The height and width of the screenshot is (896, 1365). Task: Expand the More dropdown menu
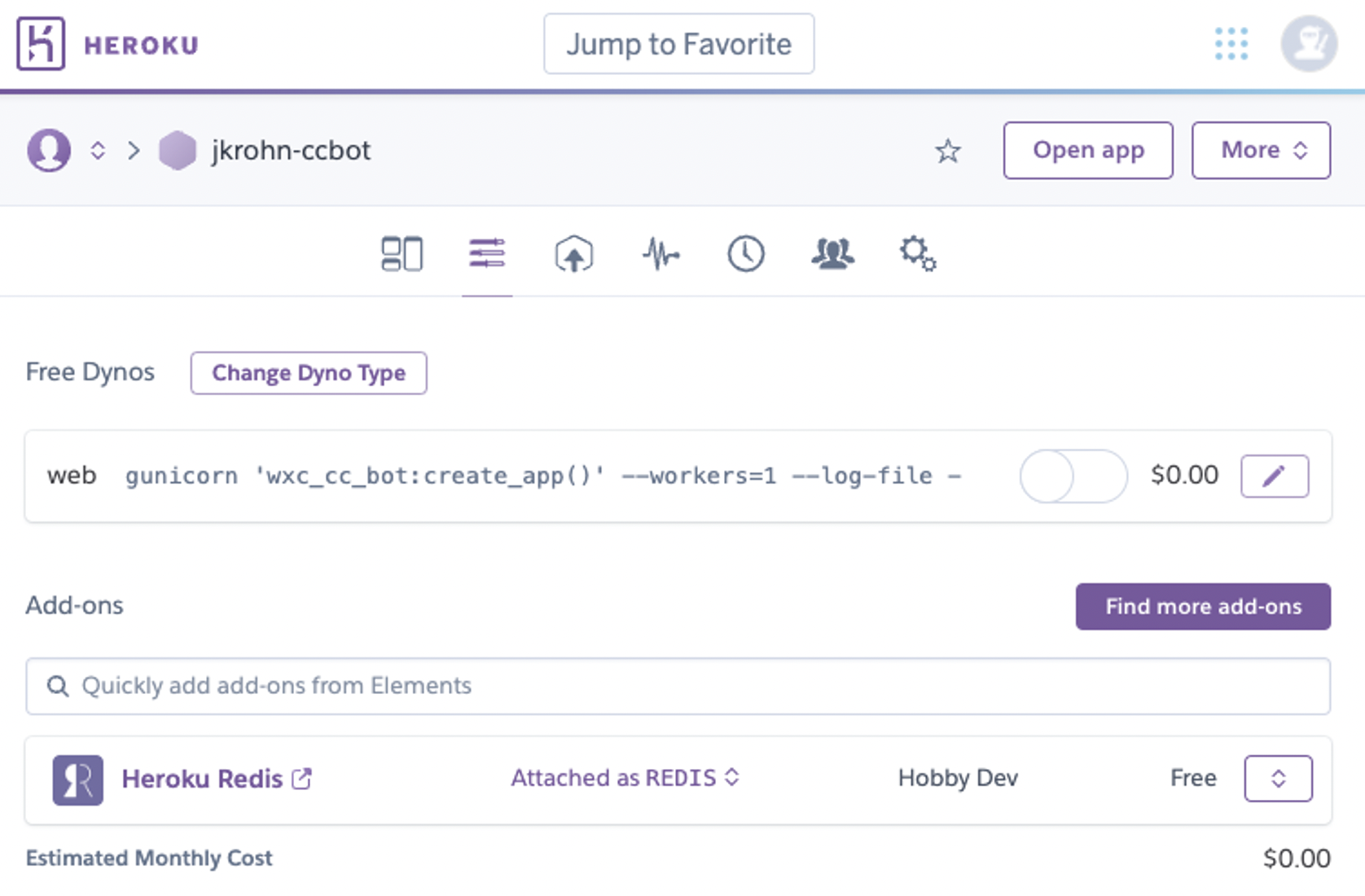click(1261, 151)
